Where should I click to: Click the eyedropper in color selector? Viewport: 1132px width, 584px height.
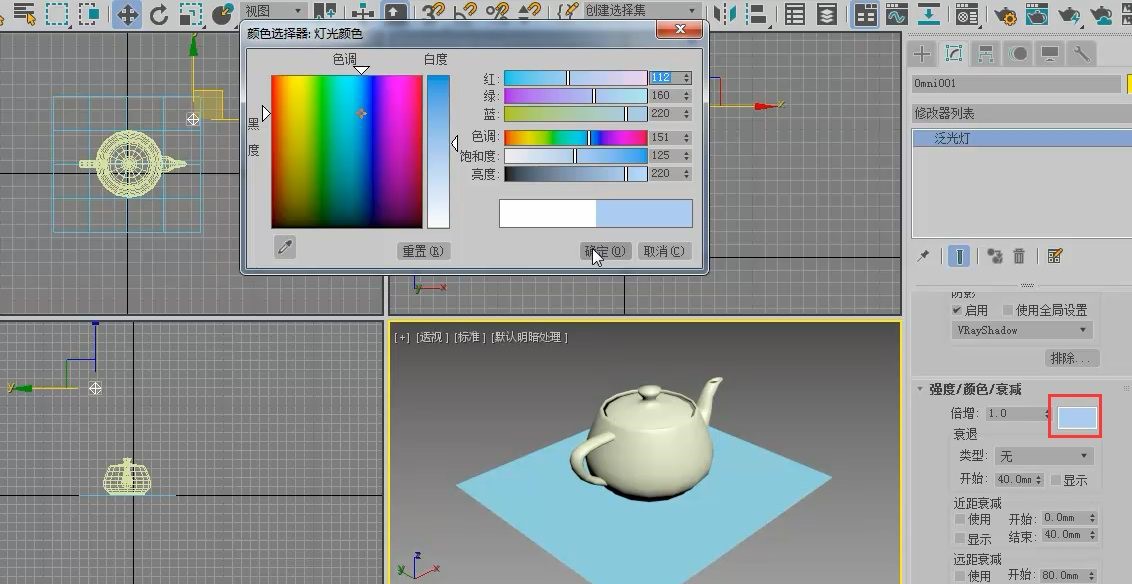285,248
